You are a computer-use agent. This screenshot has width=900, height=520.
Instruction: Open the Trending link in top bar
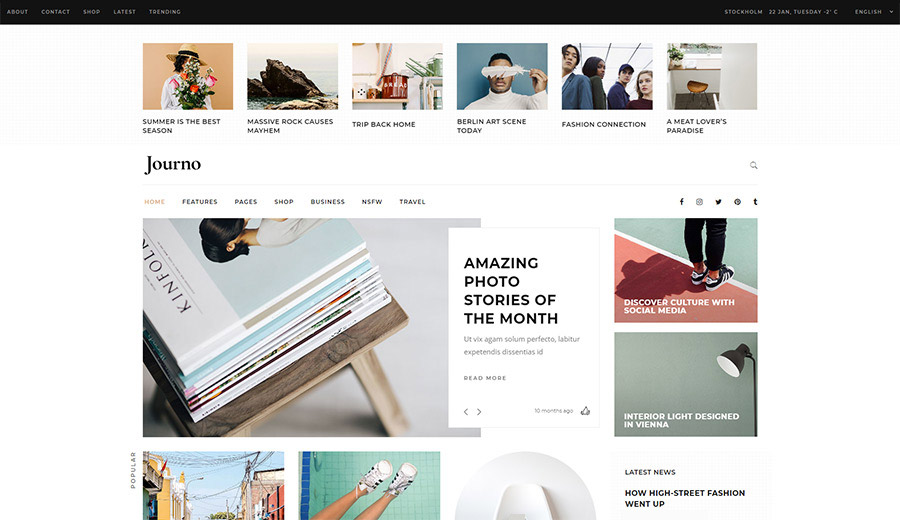(165, 11)
